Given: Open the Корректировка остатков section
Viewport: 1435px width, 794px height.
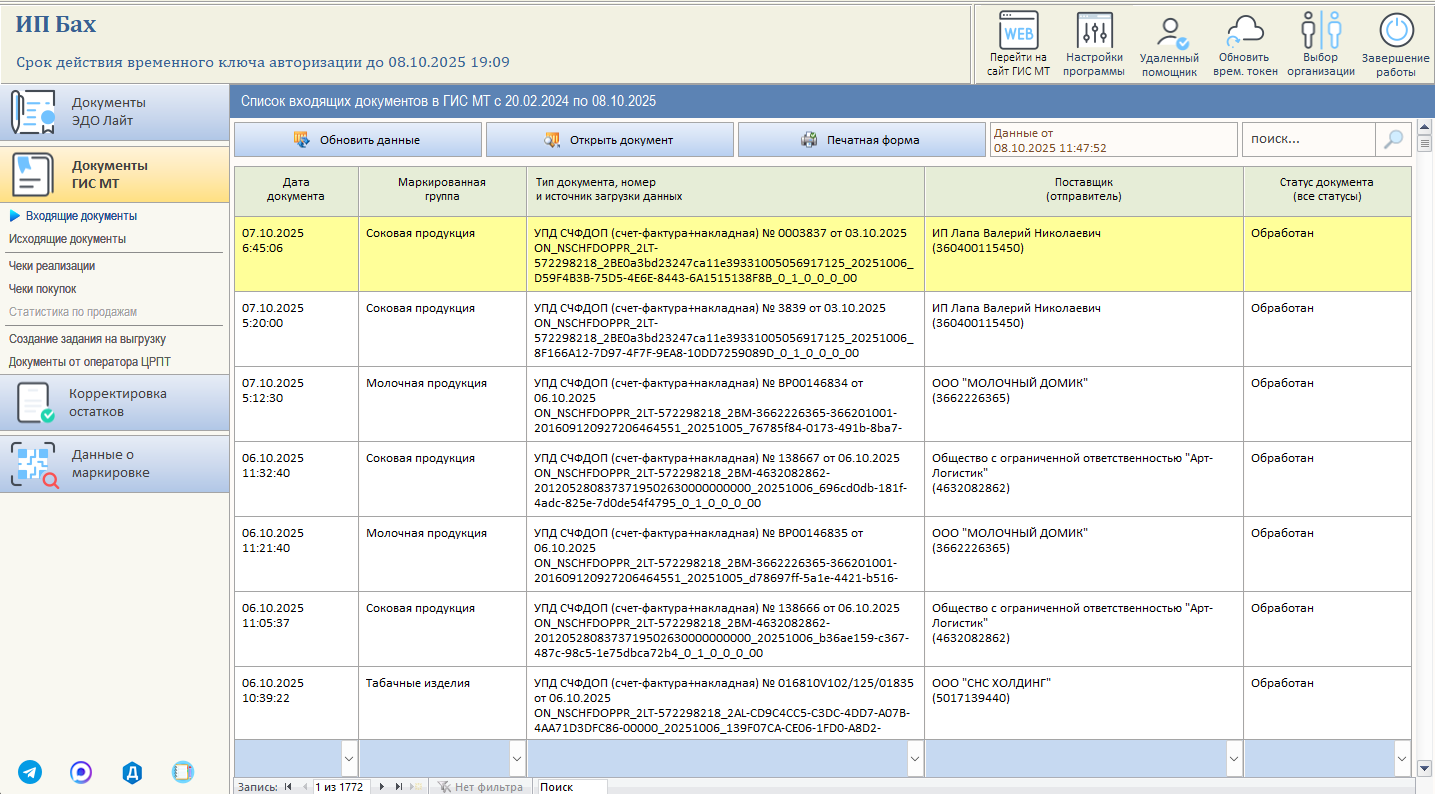Looking at the screenshot, I should coord(115,403).
